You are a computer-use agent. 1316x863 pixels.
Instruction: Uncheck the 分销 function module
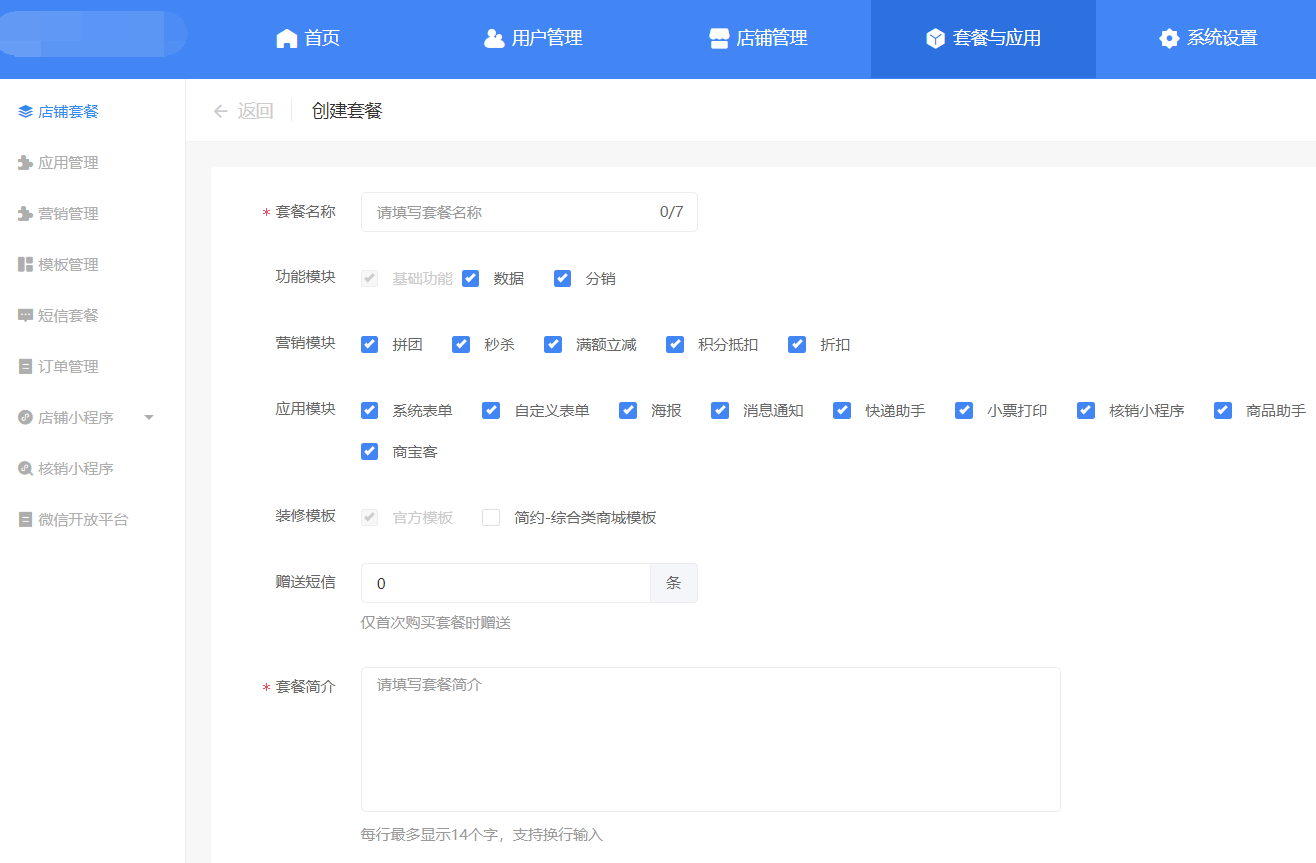tap(563, 279)
